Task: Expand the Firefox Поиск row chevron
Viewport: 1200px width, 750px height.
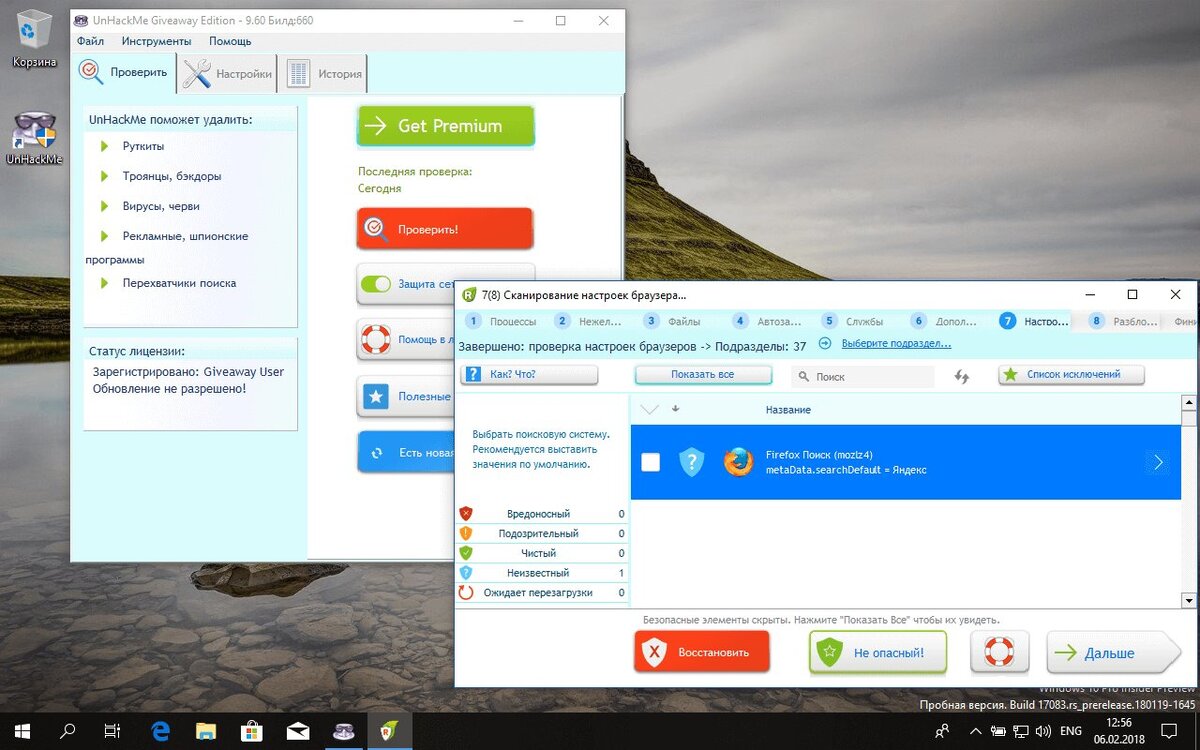Action: pos(1158,462)
